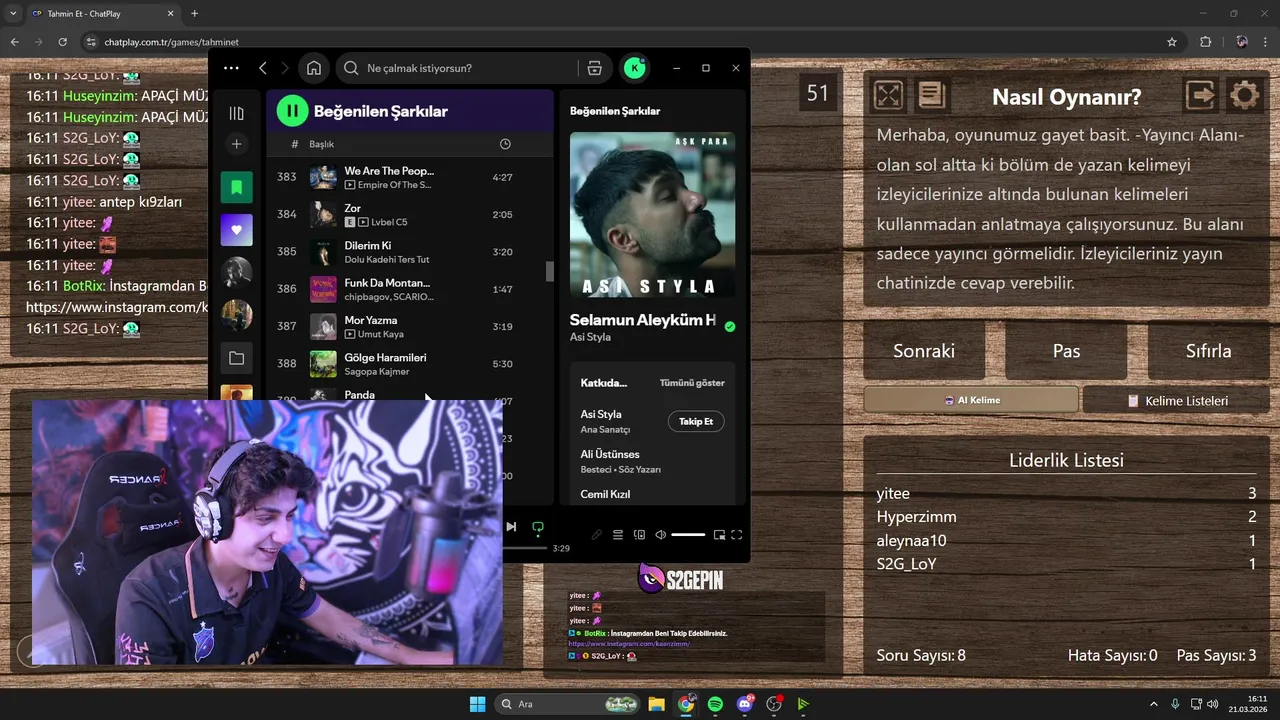Open Spotify three-dot main menu
Viewport: 1280px width, 720px height.
(231, 68)
